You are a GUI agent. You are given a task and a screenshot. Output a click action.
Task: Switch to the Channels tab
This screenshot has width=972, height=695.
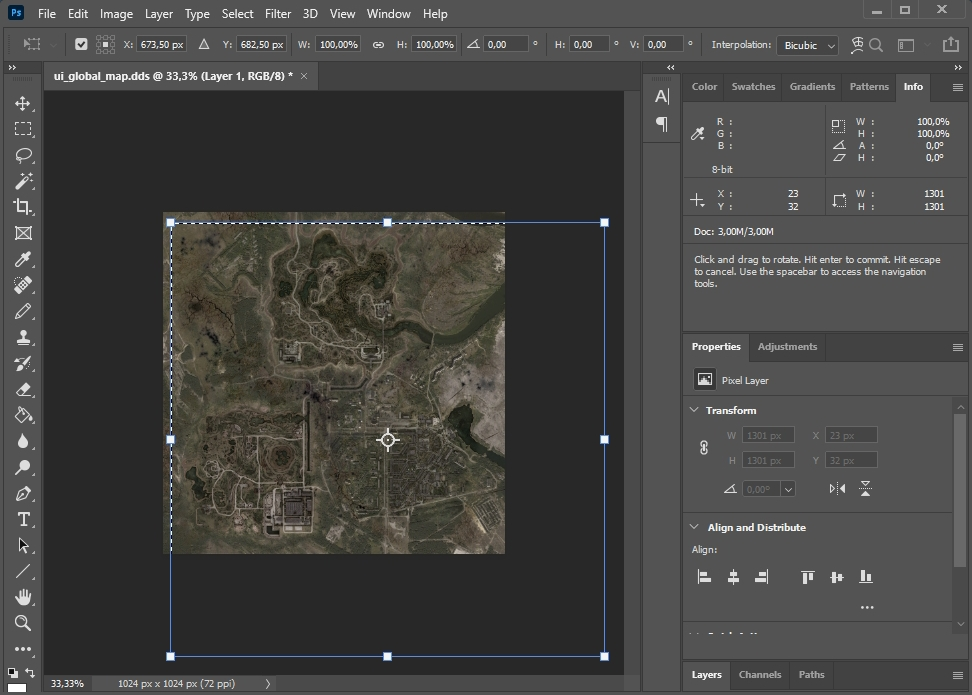point(759,674)
